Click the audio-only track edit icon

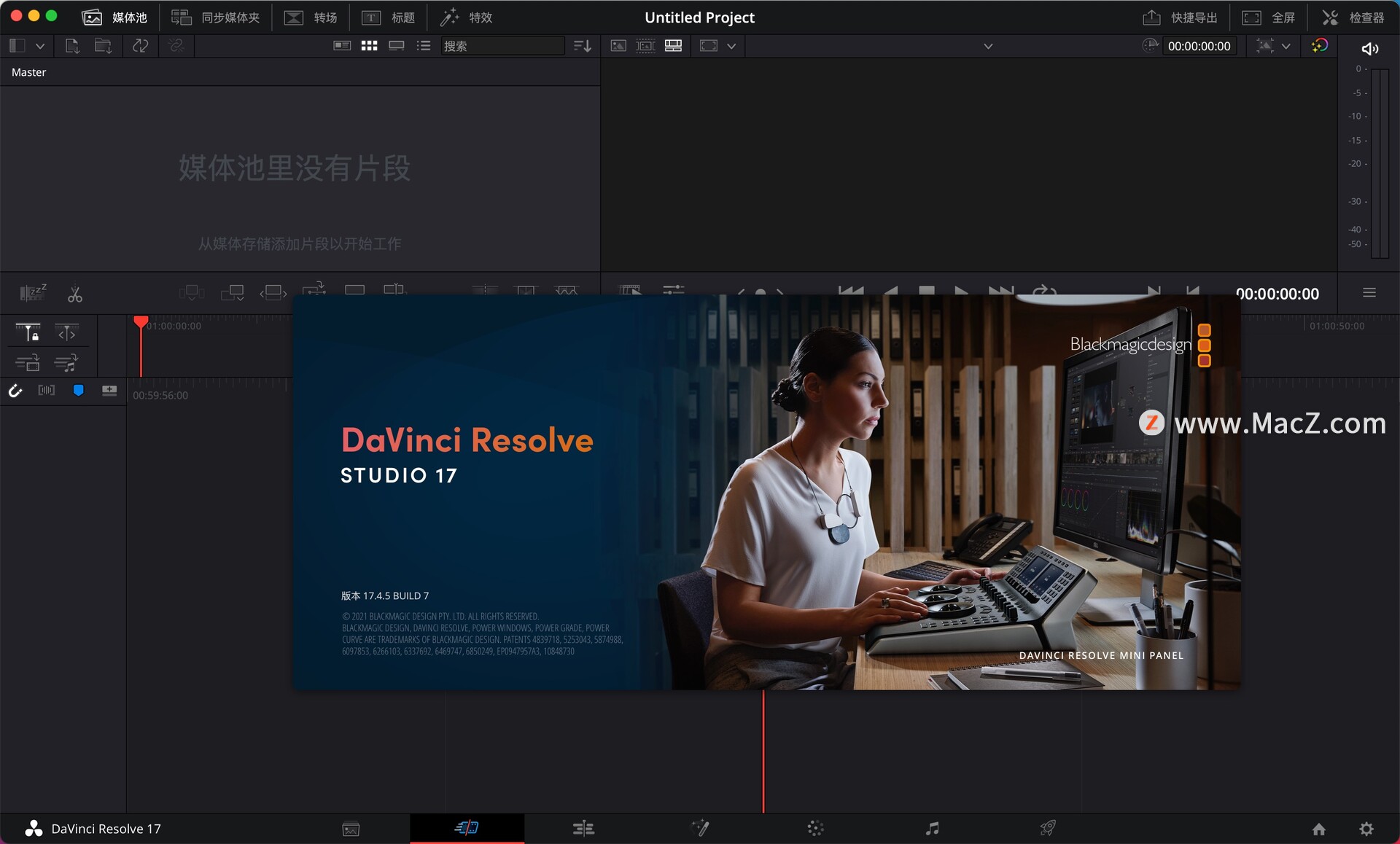(x=66, y=362)
